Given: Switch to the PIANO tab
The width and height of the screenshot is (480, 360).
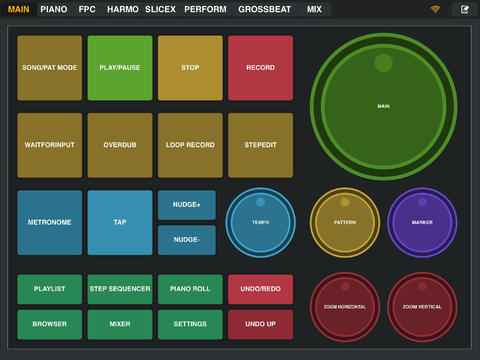Looking at the screenshot, I should click(x=54, y=9).
